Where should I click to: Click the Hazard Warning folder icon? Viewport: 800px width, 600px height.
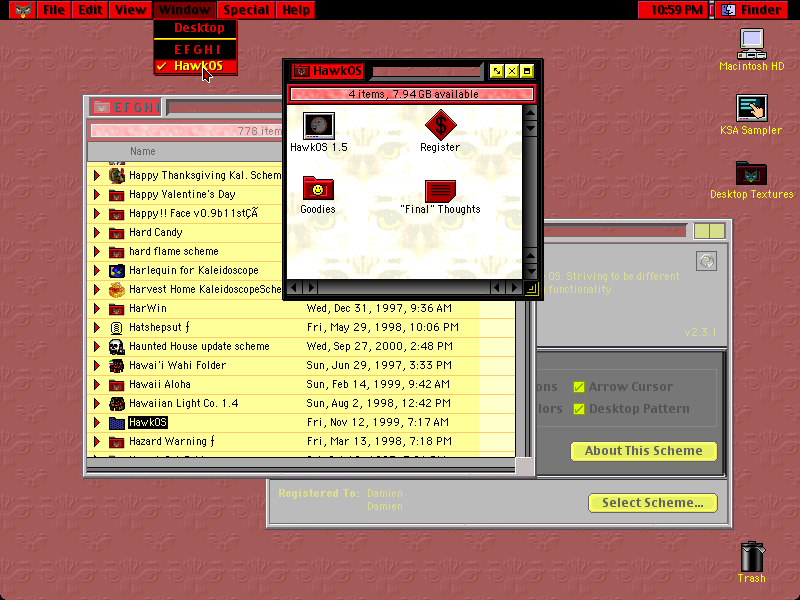(x=117, y=442)
